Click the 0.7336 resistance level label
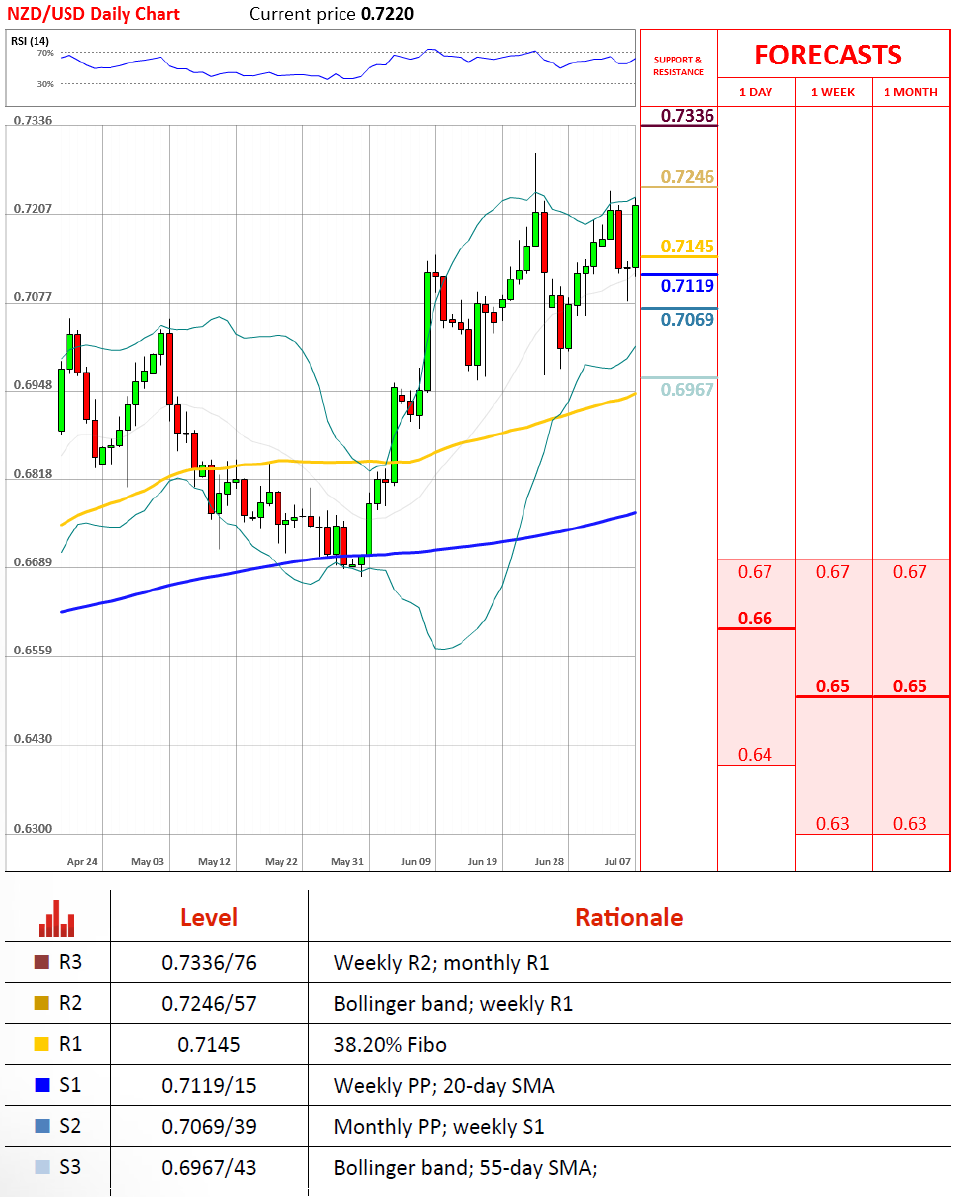 tap(688, 117)
